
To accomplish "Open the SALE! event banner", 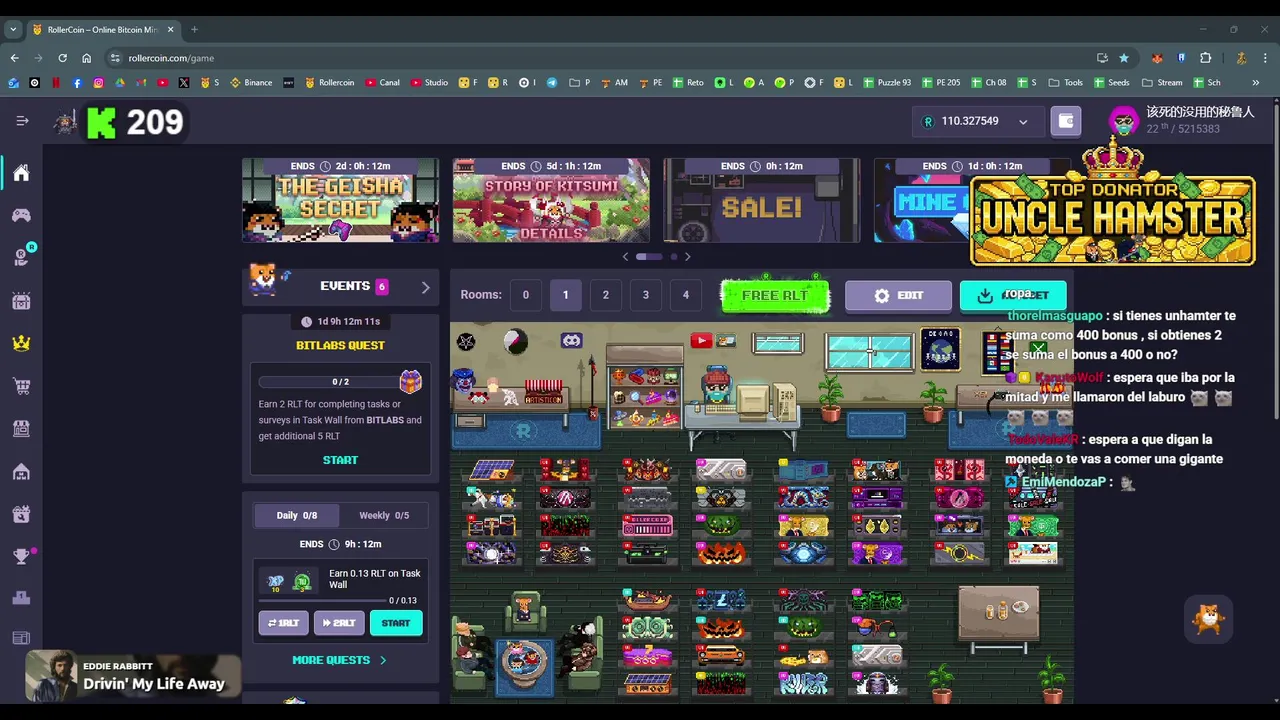I will [761, 200].
